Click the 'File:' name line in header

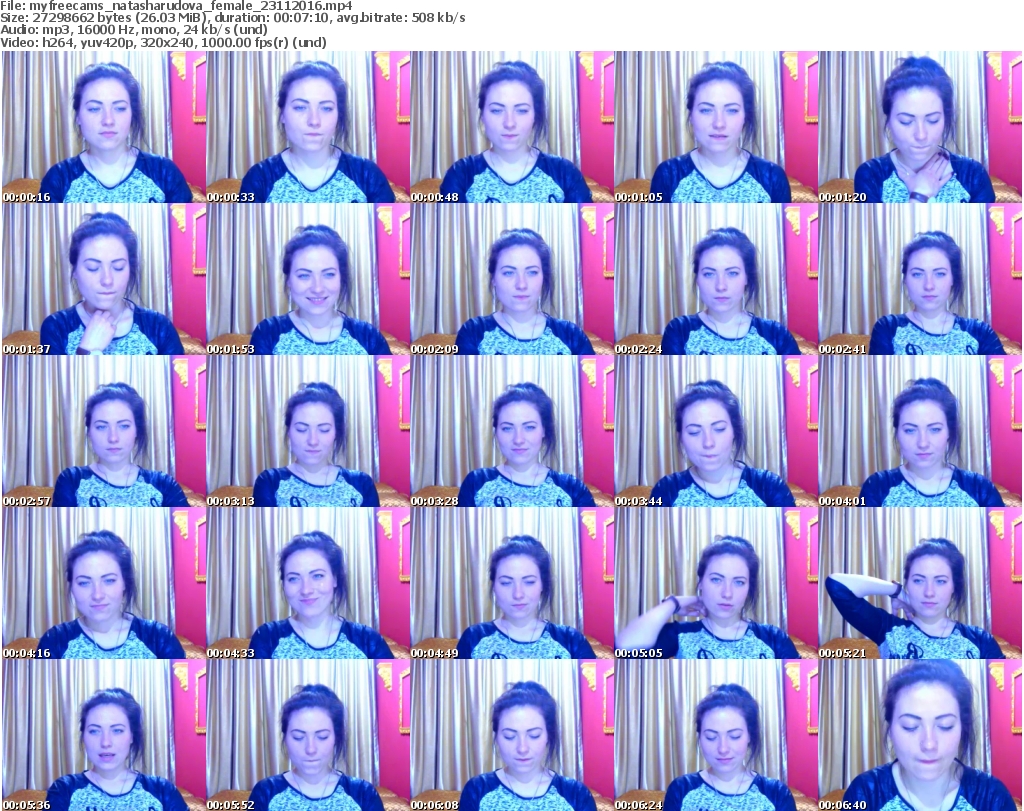(176, 6)
